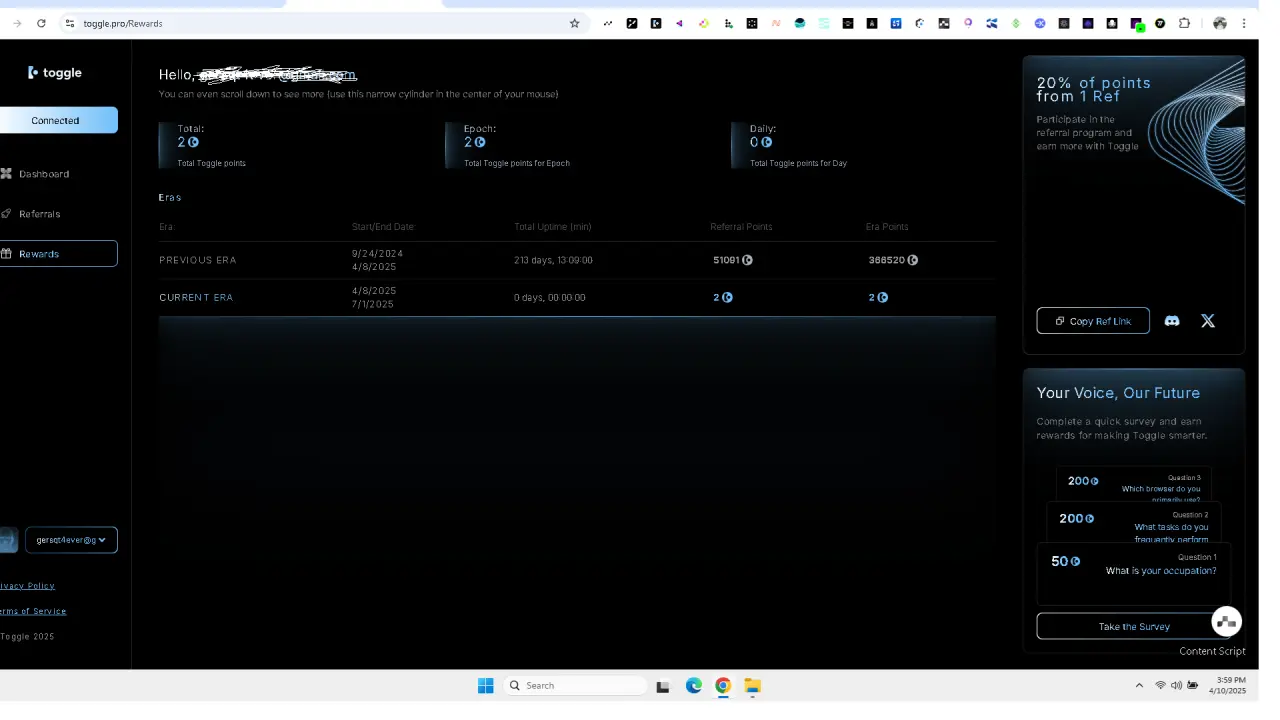
Task: Click the Referral Points column header
Action: [741, 227]
